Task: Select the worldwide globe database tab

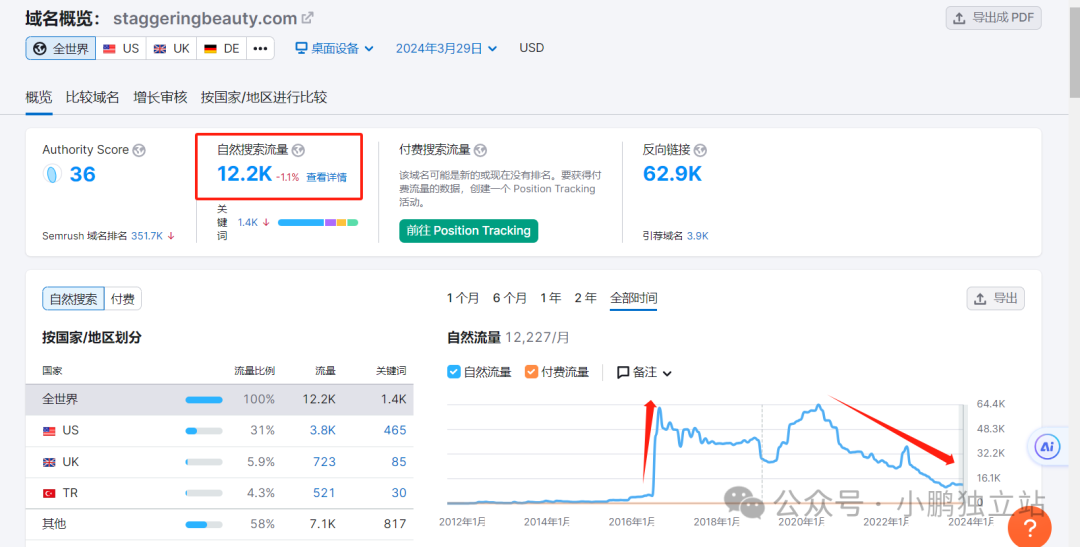Action: (61, 48)
